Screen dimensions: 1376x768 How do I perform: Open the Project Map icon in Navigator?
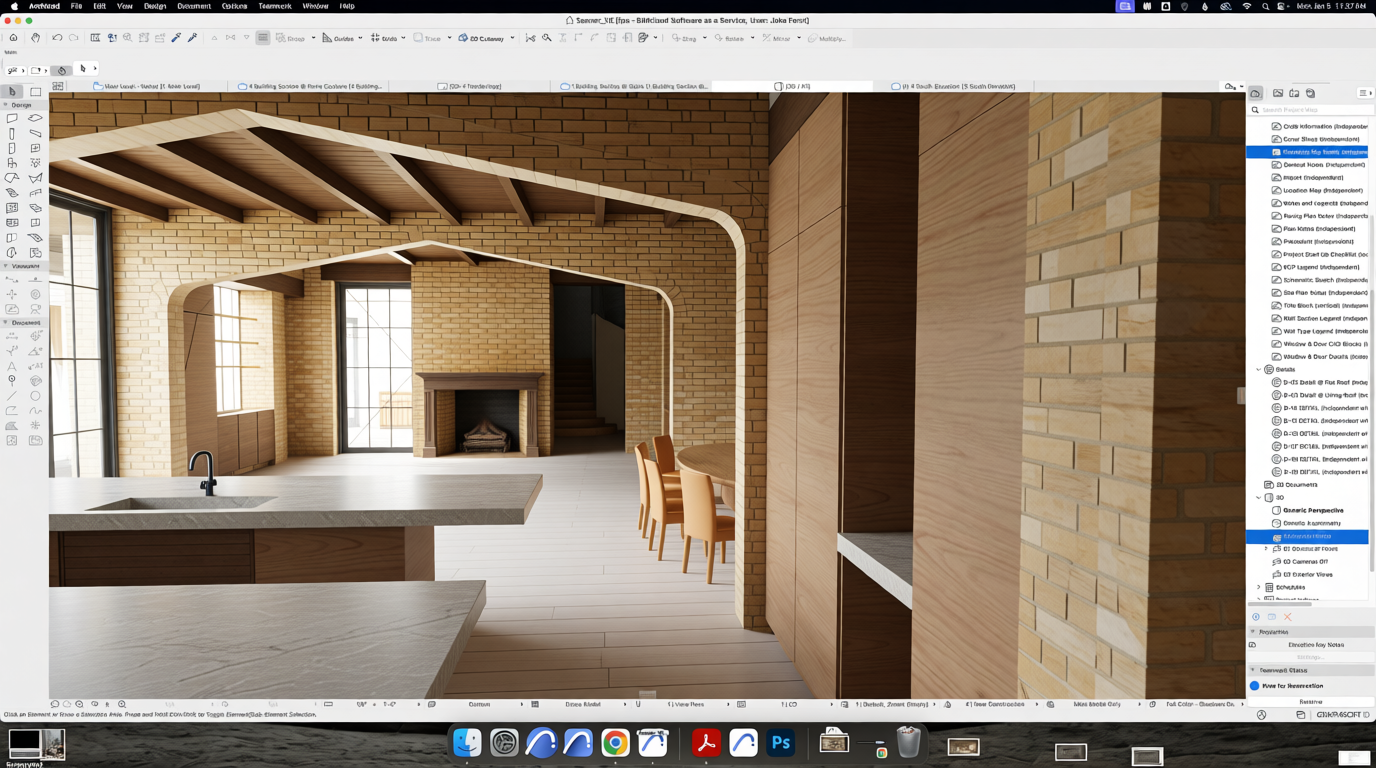(x=1256, y=93)
